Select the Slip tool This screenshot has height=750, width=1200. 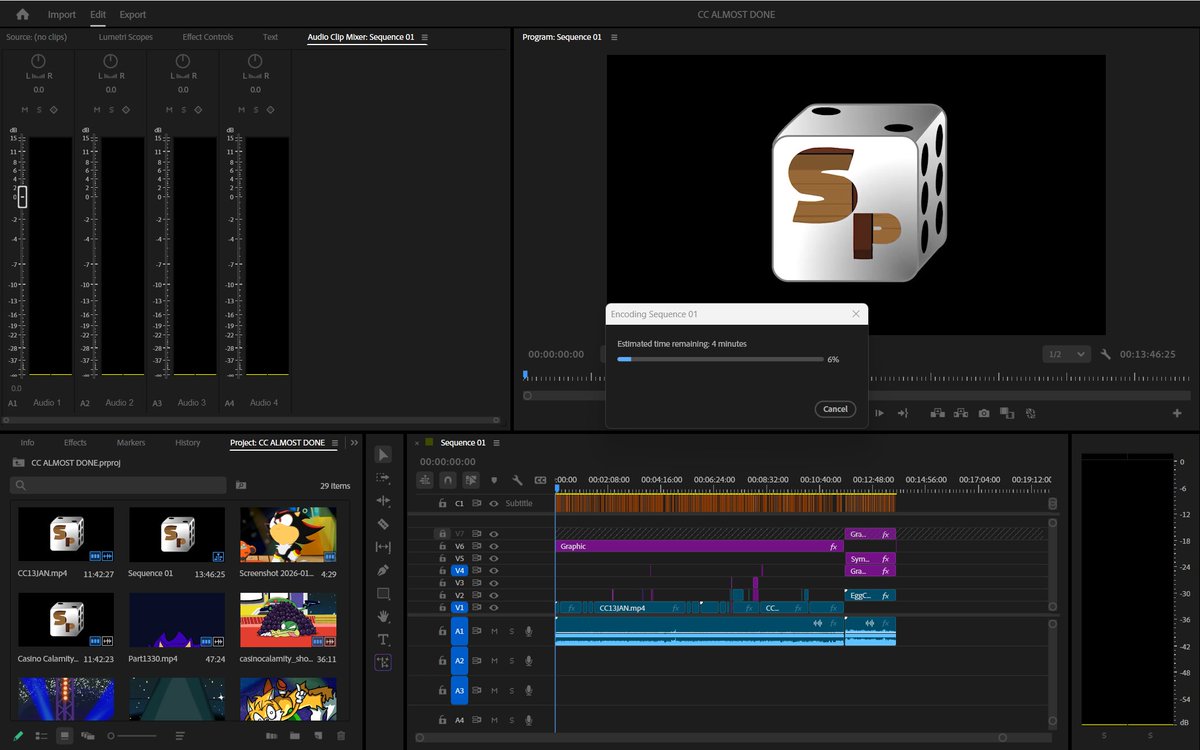click(383, 547)
